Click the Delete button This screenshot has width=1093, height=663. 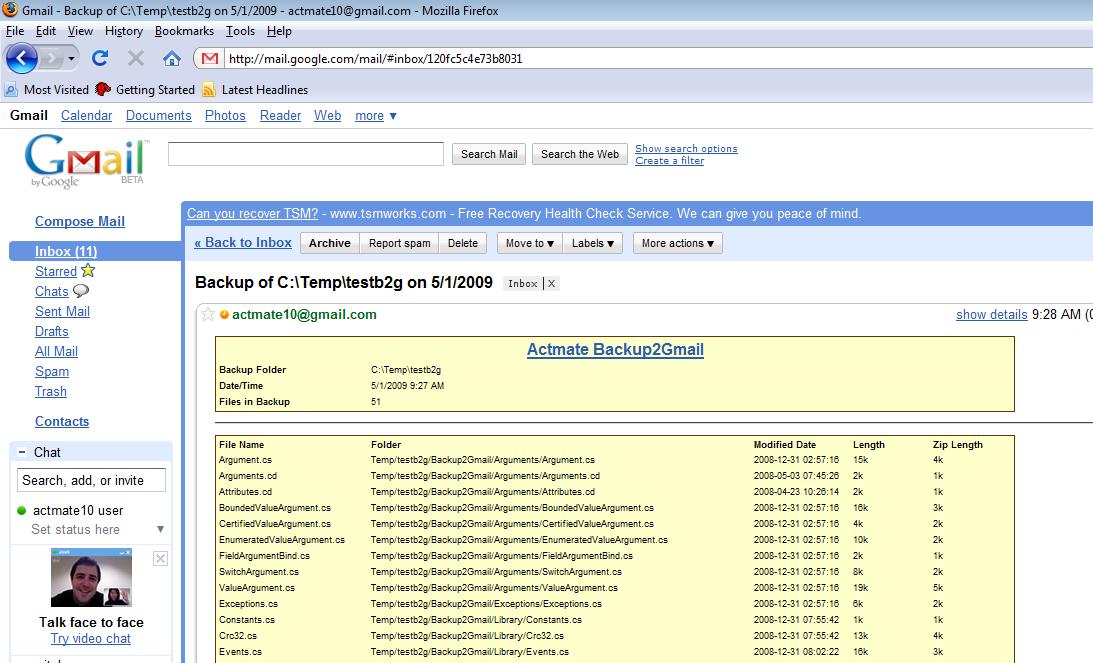(x=463, y=243)
